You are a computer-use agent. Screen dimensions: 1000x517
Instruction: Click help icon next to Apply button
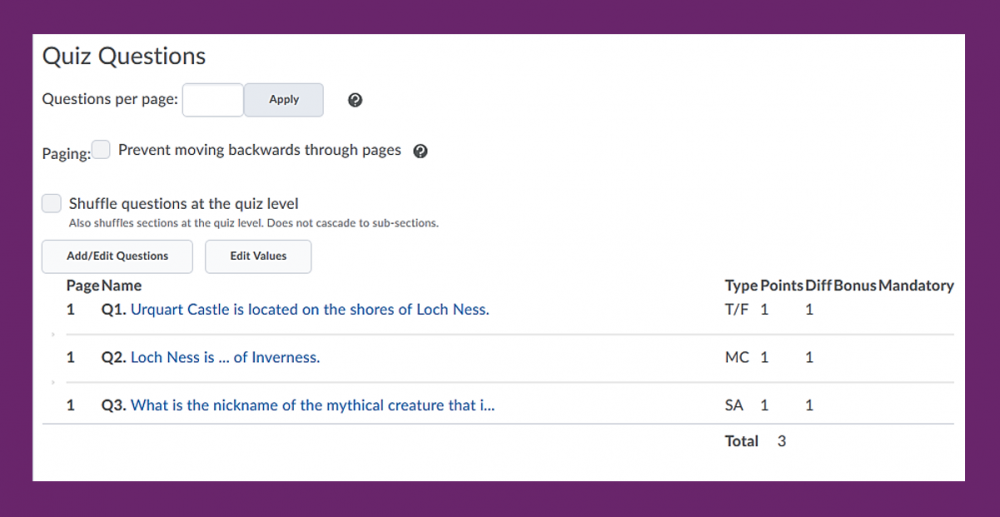click(355, 100)
